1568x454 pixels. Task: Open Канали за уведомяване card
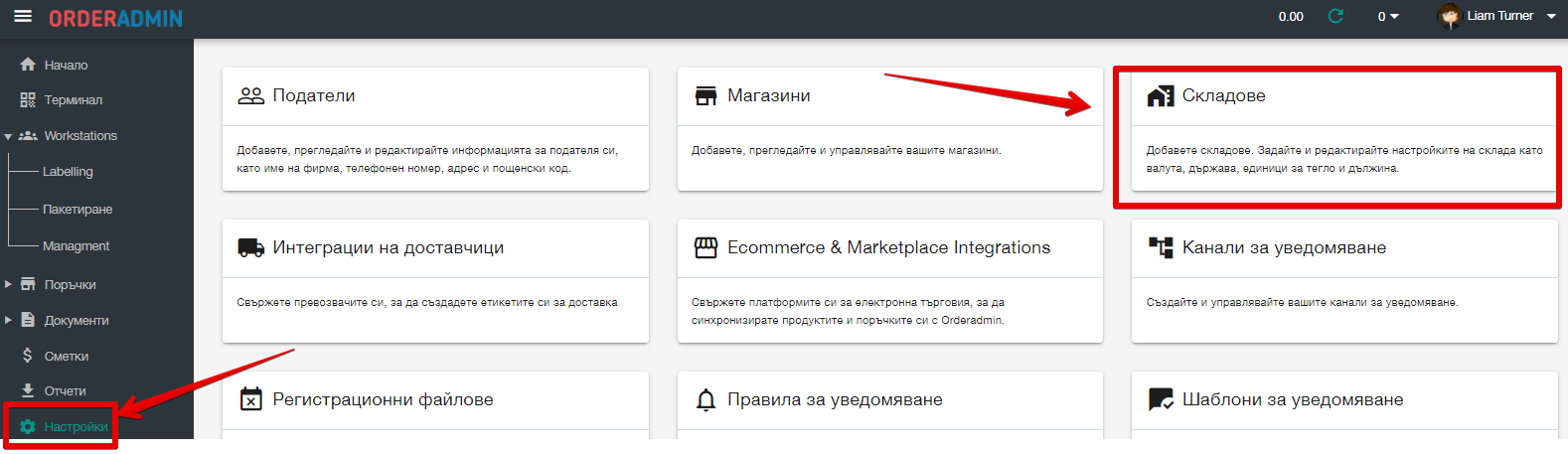[x=1344, y=281]
